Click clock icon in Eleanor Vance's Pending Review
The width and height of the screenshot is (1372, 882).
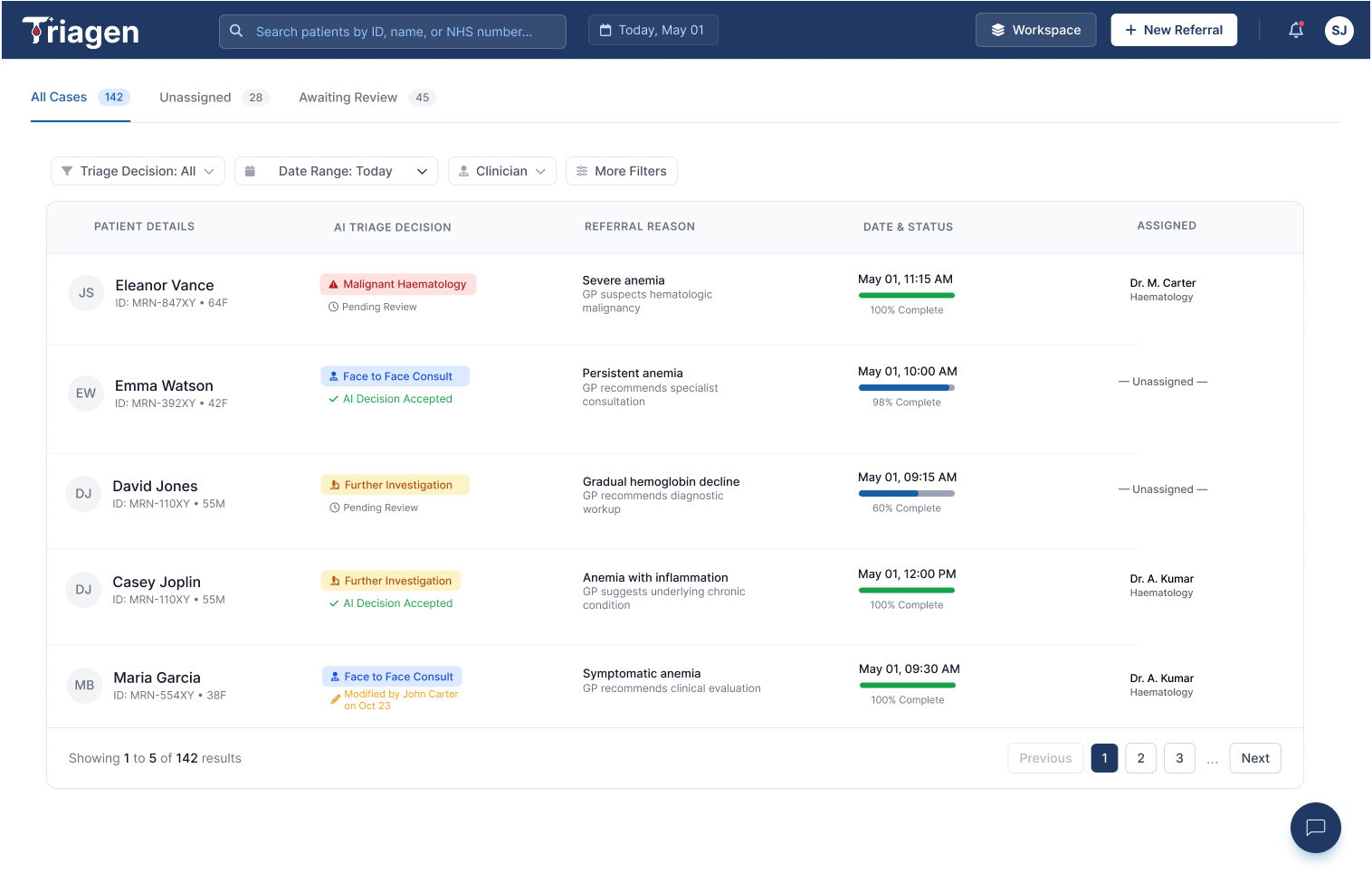tap(333, 307)
